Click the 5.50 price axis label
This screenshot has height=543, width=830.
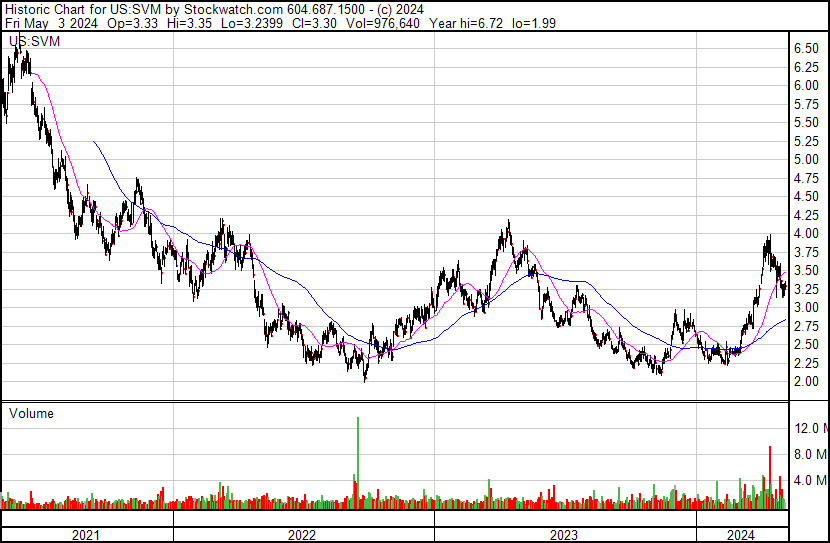click(x=806, y=122)
